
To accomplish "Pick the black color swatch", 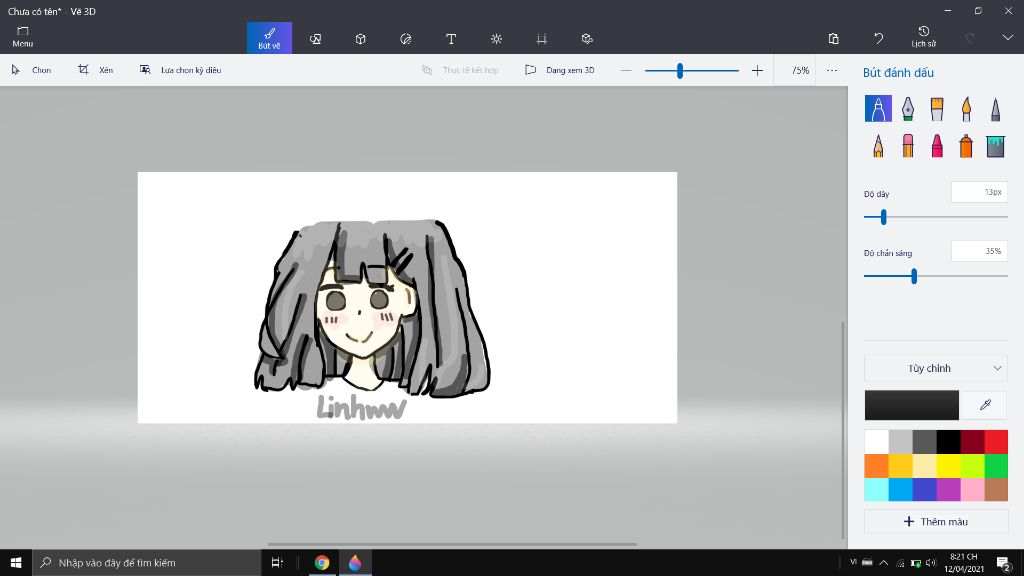I will pos(948,441).
